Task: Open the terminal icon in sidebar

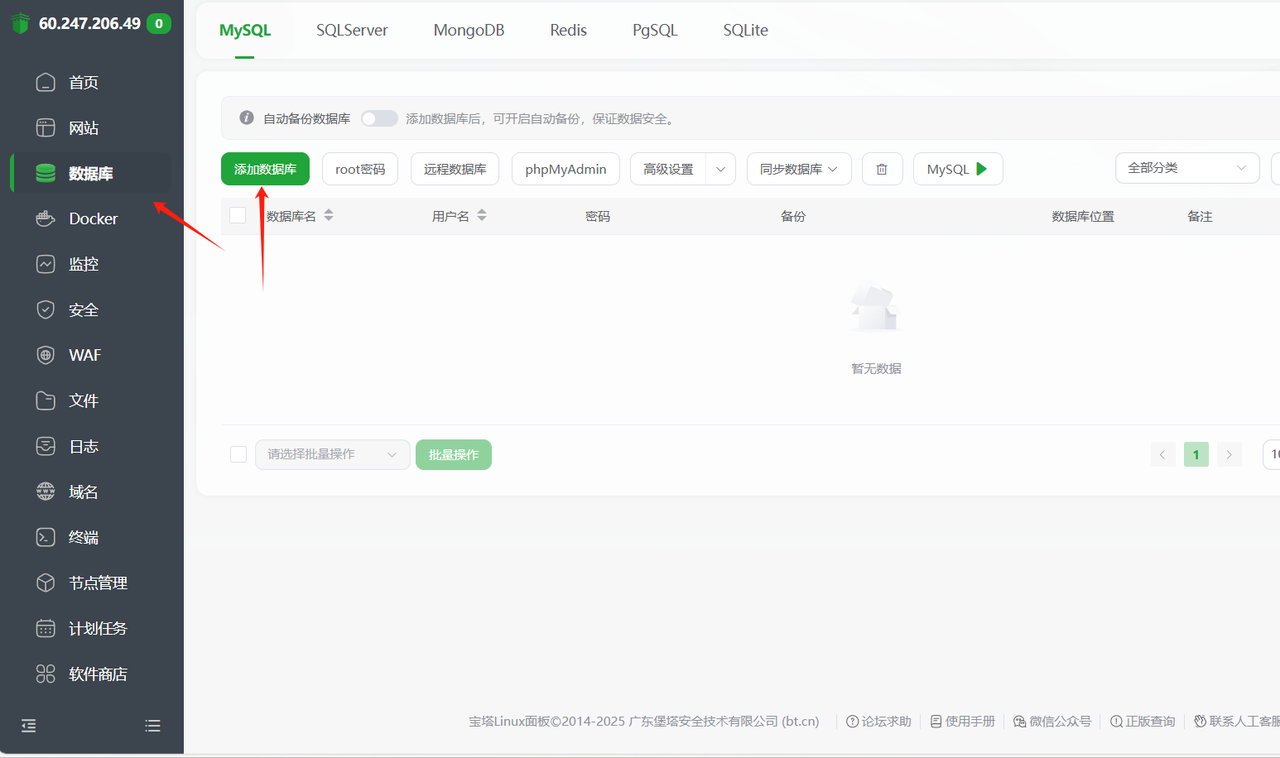Action: tap(45, 537)
